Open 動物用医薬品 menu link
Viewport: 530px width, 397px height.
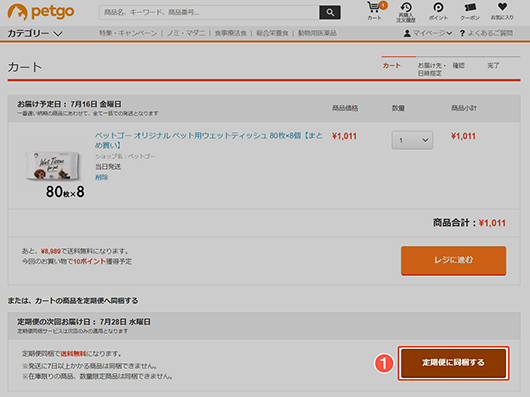pos(317,33)
